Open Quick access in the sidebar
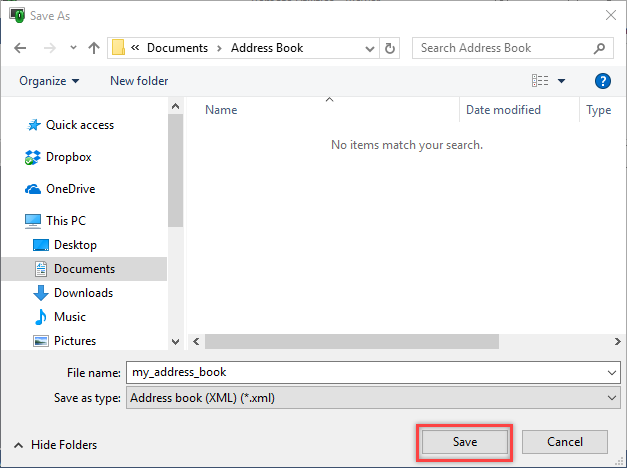Image resolution: width=627 pixels, height=468 pixels. pyautogui.click(x=79, y=125)
